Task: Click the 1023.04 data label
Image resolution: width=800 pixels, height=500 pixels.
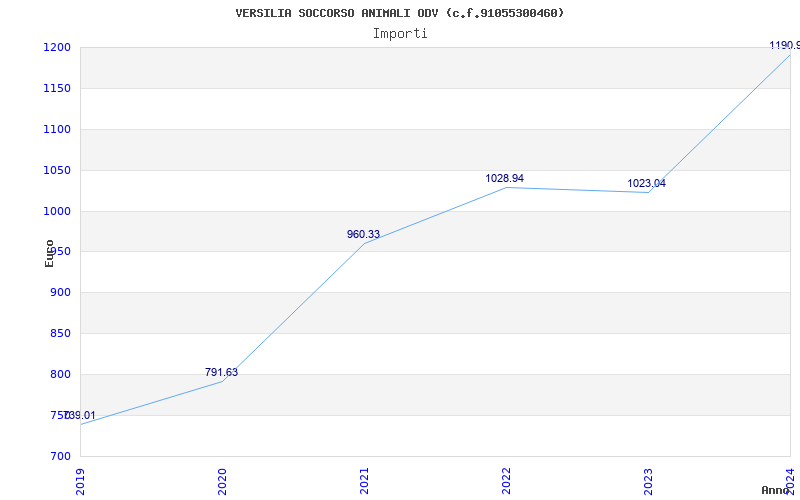Action: pyautogui.click(x=646, y=184)
